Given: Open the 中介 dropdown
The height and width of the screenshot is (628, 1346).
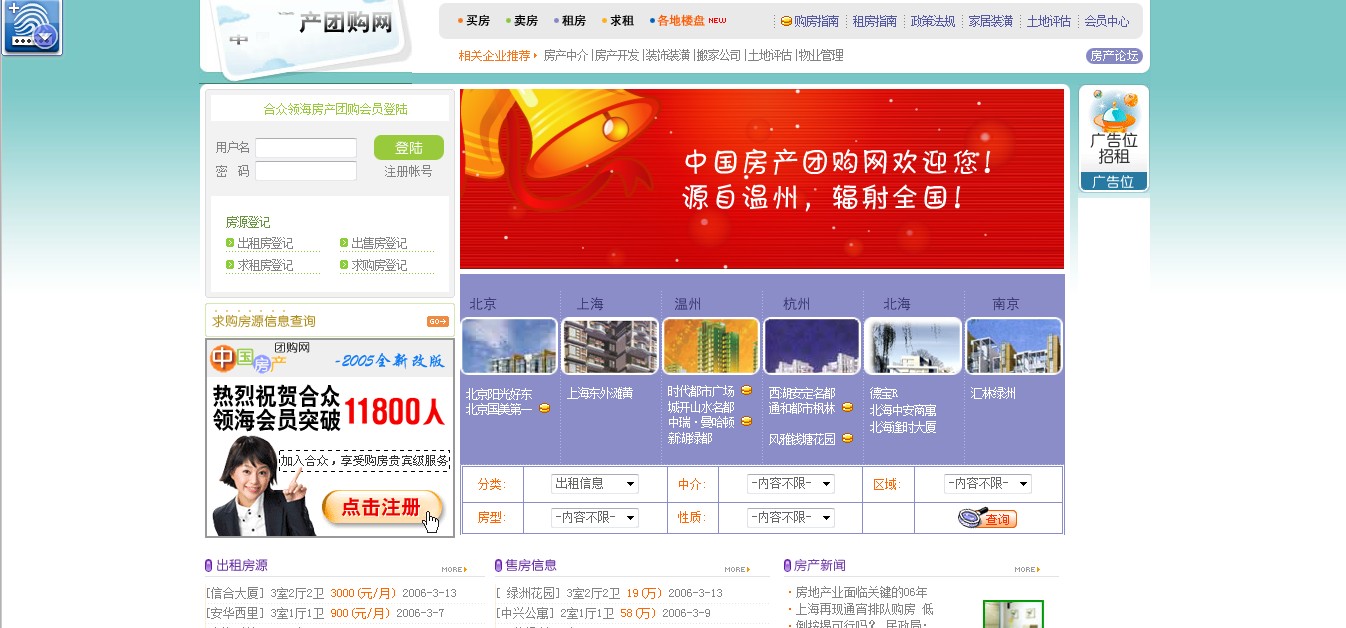Looking at the screenshot, I should tap(791, 484).
